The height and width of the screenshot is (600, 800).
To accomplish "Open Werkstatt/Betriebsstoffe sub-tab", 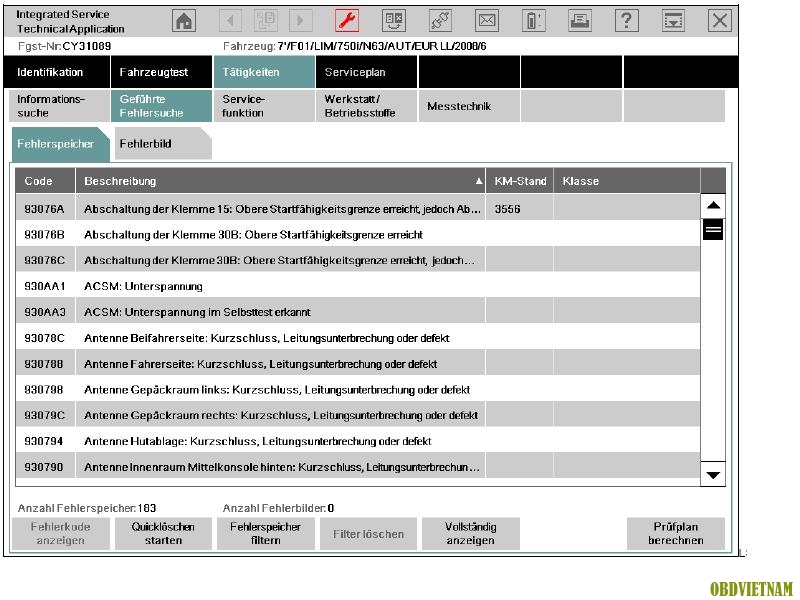I will tap(366, 106).
